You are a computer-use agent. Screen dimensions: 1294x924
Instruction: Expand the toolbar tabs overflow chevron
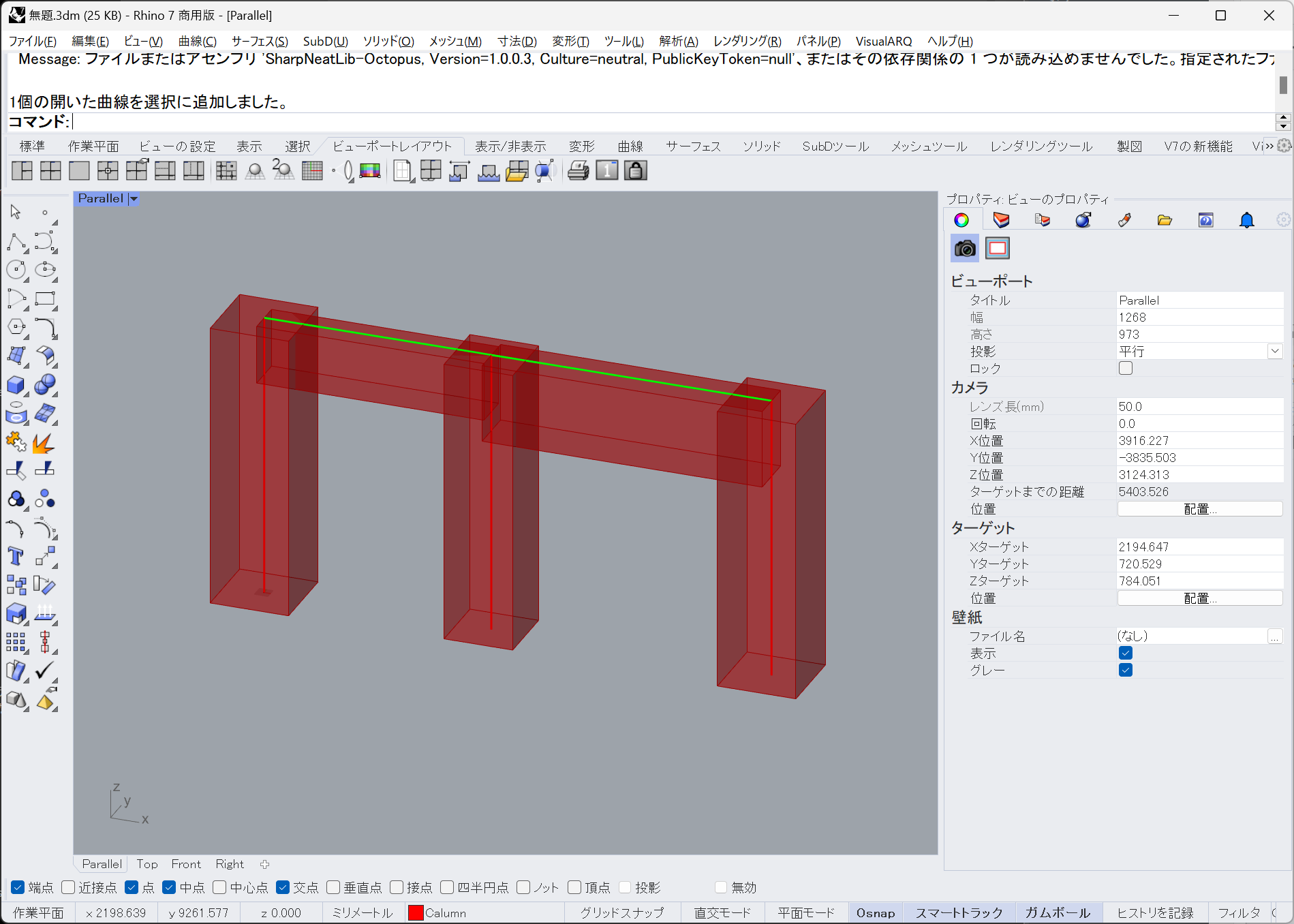point(1269,146)
